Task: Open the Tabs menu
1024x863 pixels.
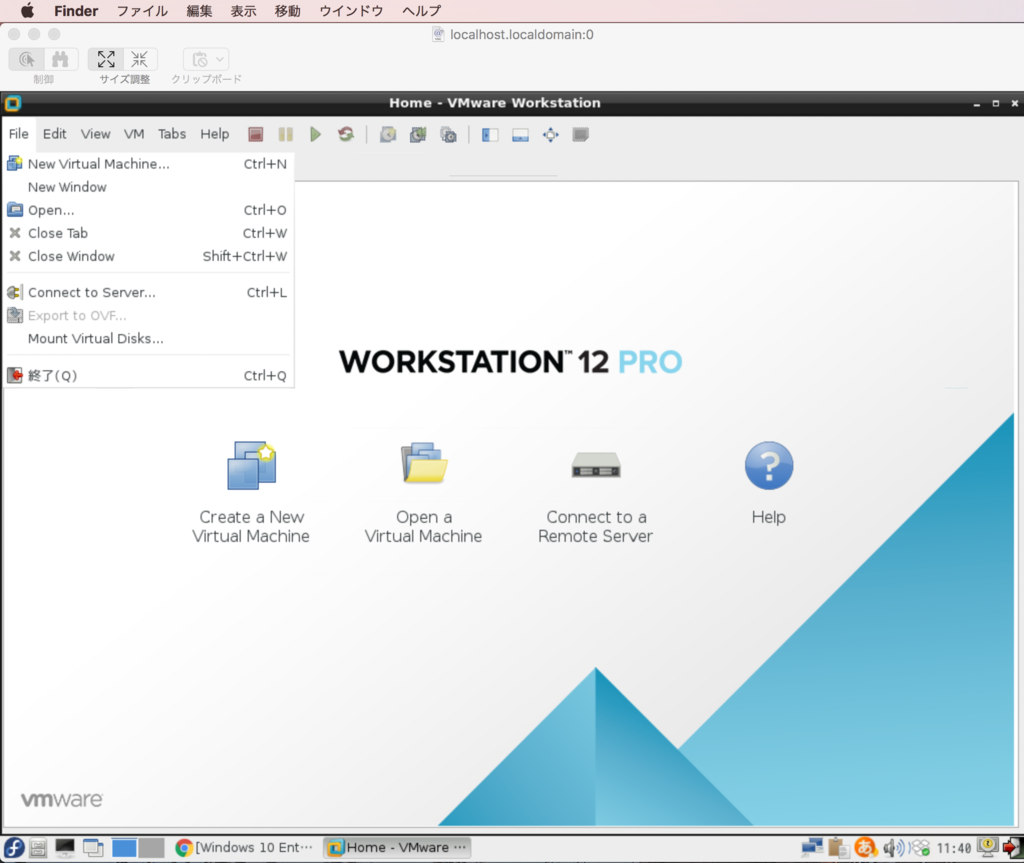Action: click(172, 134)
